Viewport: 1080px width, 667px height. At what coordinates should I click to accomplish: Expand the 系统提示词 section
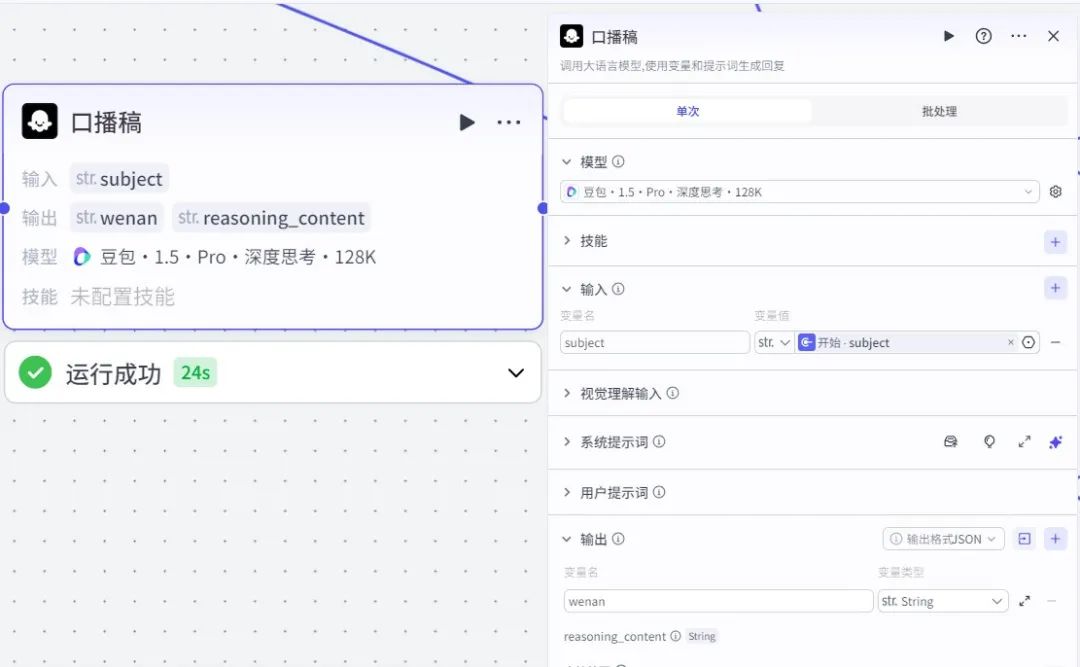click(567, 442)
